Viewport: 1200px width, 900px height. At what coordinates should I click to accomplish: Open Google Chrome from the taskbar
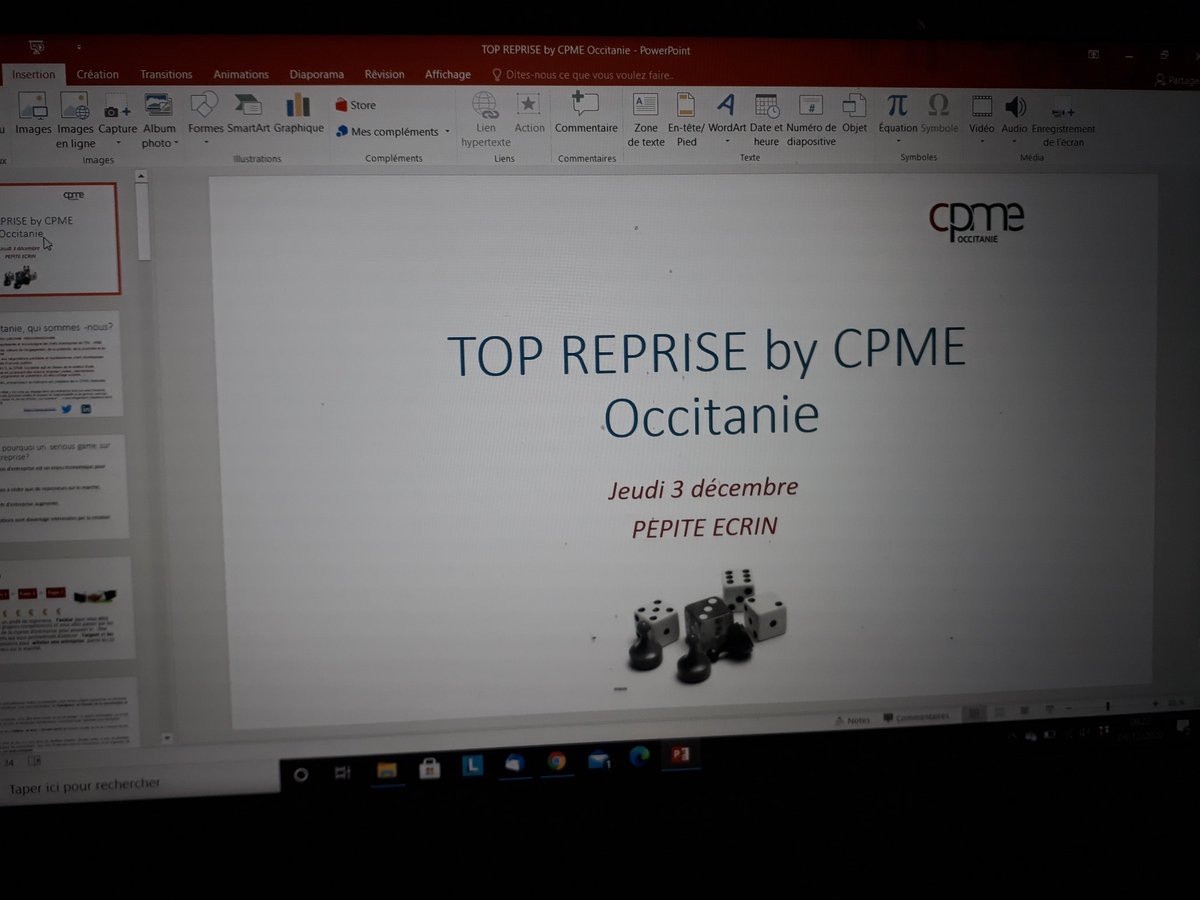[556, 761]
